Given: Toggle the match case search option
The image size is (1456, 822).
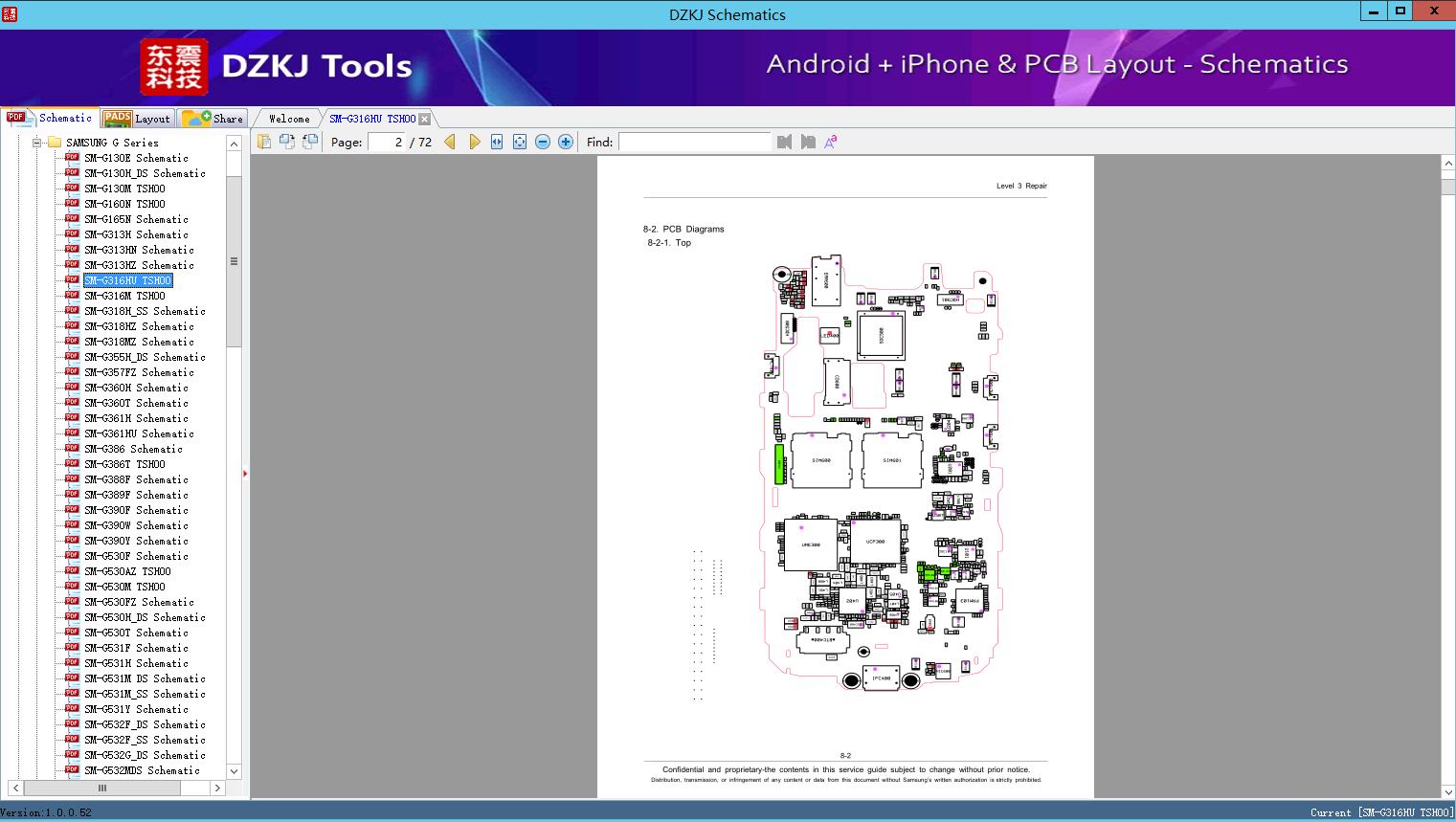Looking at the screenshot, I should [x=831, y=142].
